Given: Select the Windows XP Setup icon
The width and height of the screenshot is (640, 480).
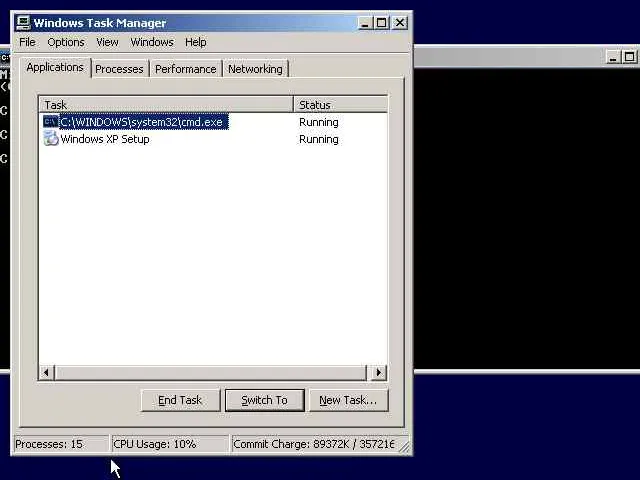Looking at the screenshot, I should [x=51, y=138].
